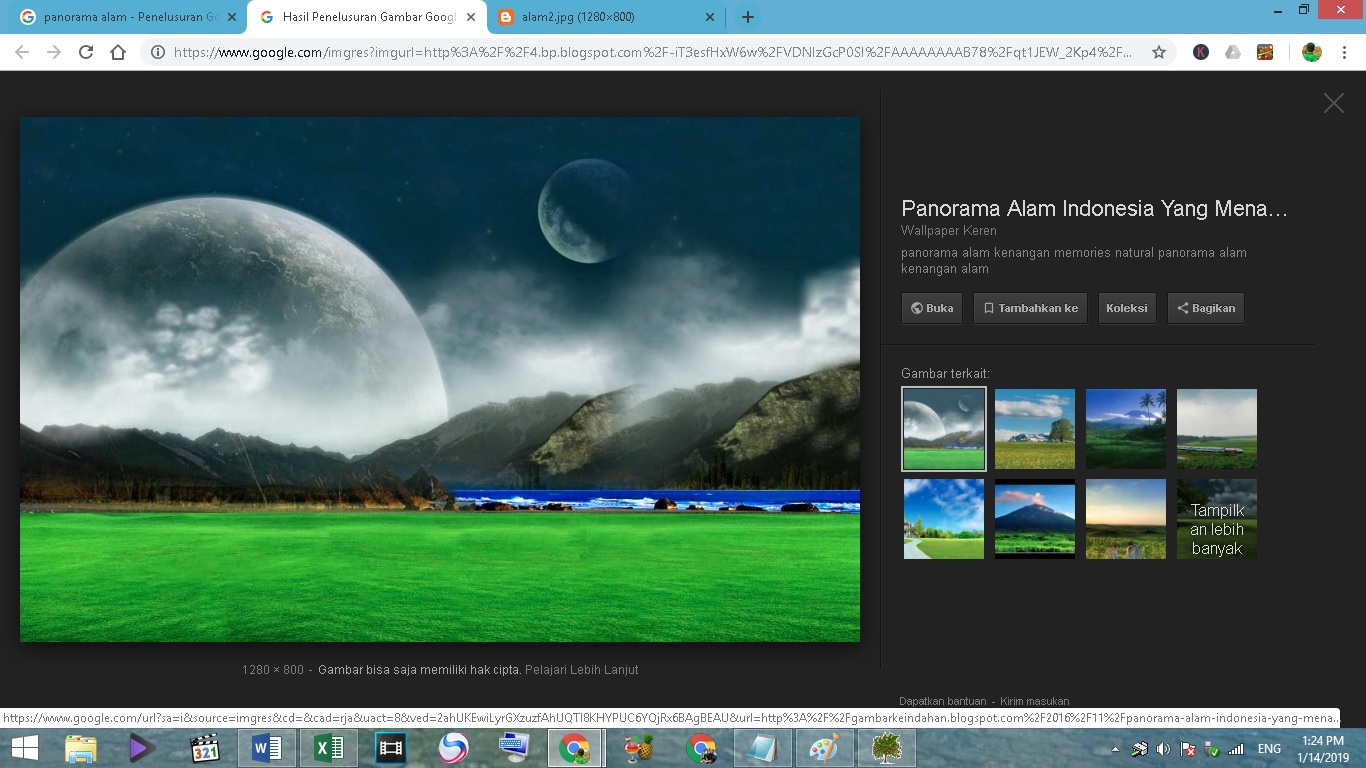Screen dimensions: 1366x768
Task: Open the purple play-arrow app in taskbar
Action: pyautogui.click(x=142, y=748)
